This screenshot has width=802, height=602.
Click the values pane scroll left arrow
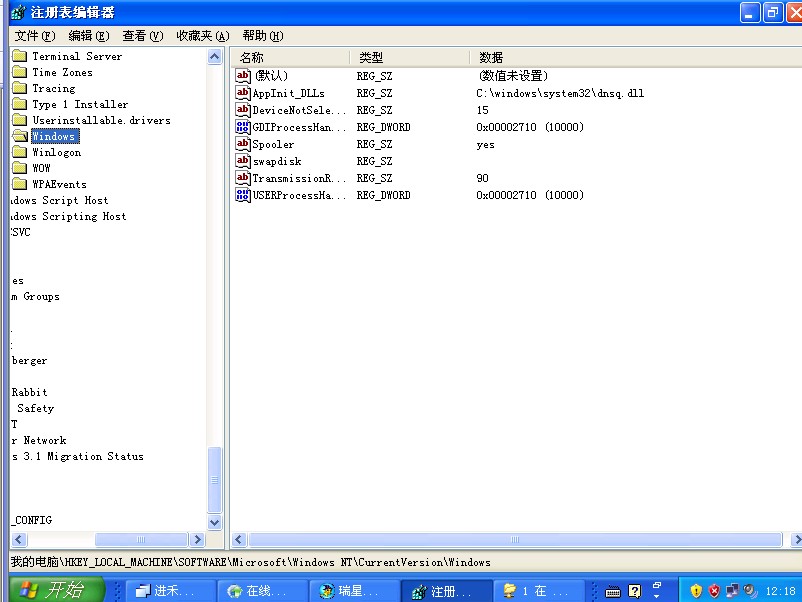pos(239,539)
